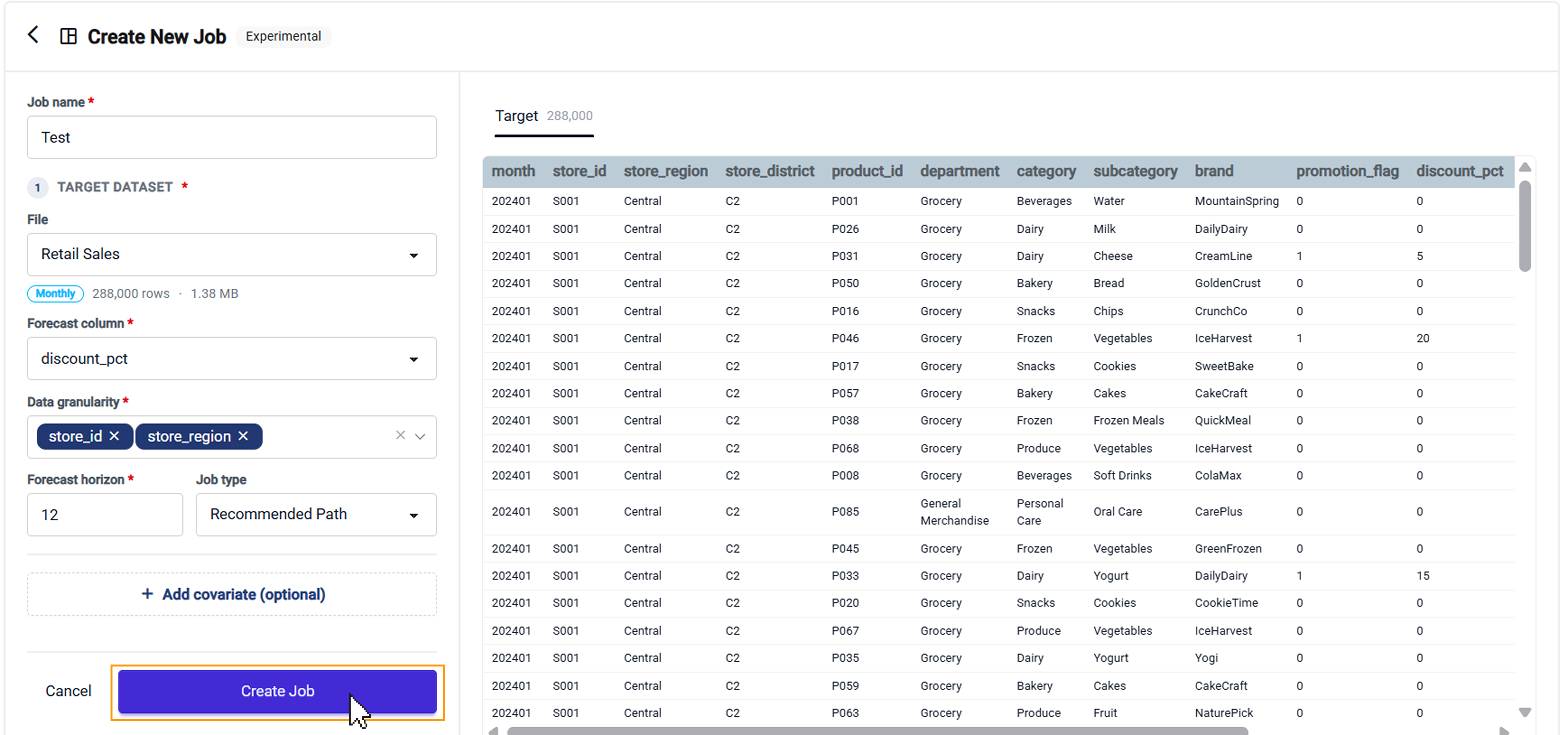Add an optional covariate
Viewport: 1568px width, 735px height.
point(231,594)
